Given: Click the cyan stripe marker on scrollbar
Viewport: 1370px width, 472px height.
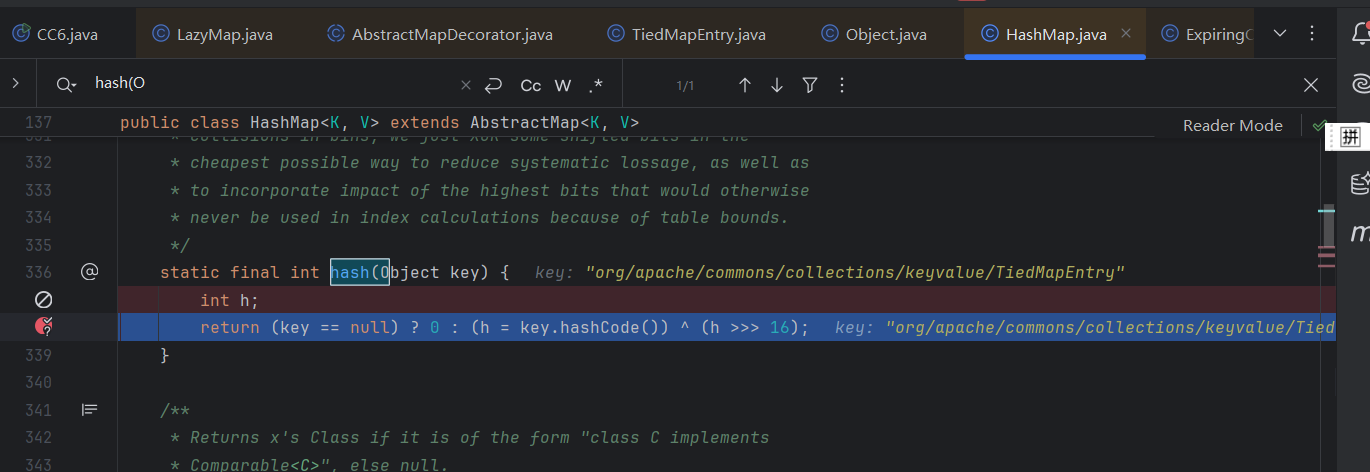Looking at the screenshot, I should pyautogui.click(x=1327, y=211).
